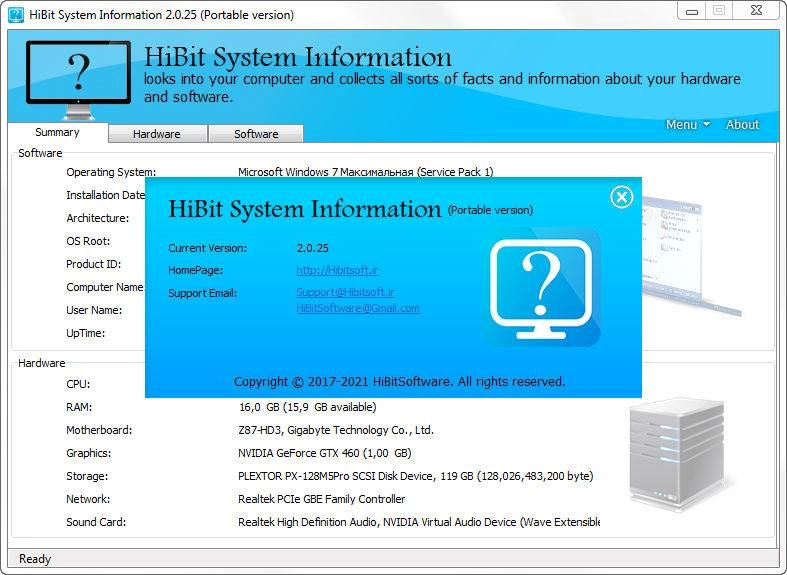Click the disabled maximize window button
Image resolution: width=787 pixels, height=575 pixels.
(x=719, y=11)
